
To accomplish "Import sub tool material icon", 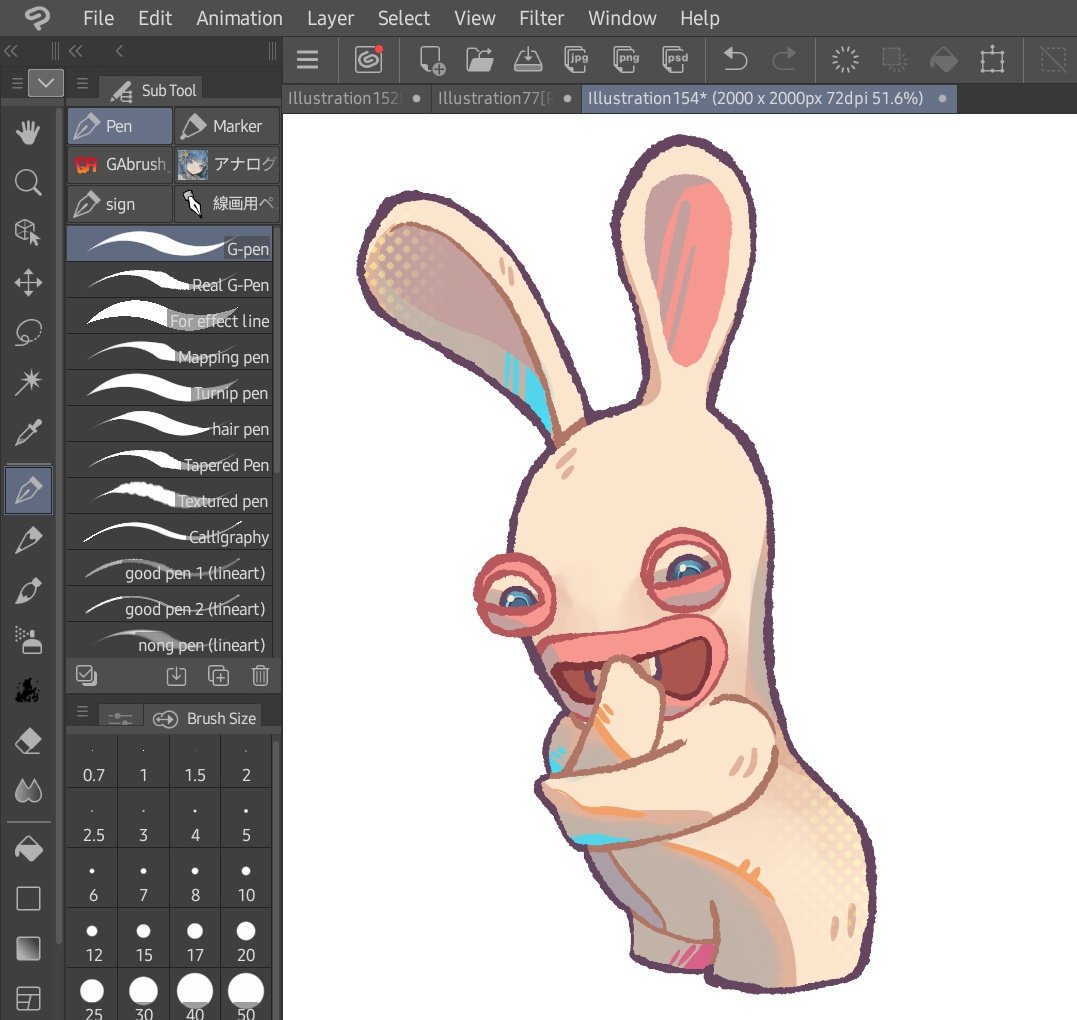I will tap(177, 676).
